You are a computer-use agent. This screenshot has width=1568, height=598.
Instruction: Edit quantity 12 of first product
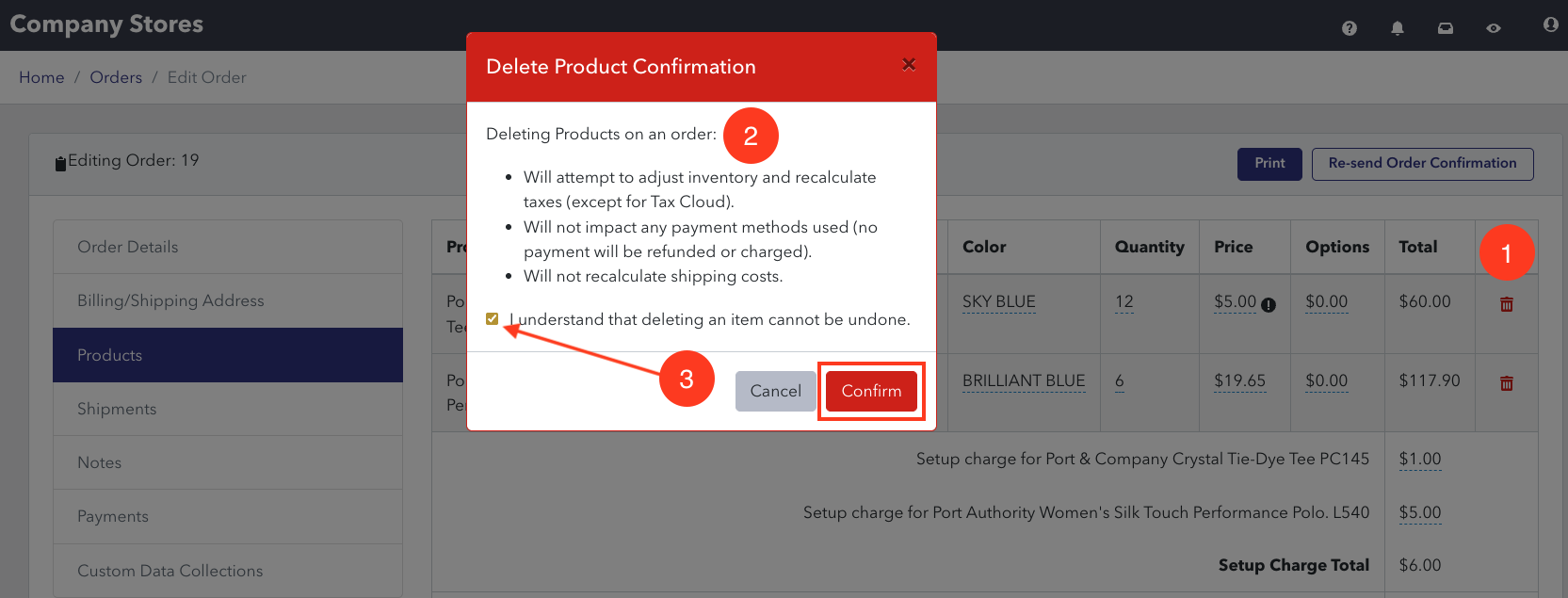pyautogui.click(x=1124, y=301)
